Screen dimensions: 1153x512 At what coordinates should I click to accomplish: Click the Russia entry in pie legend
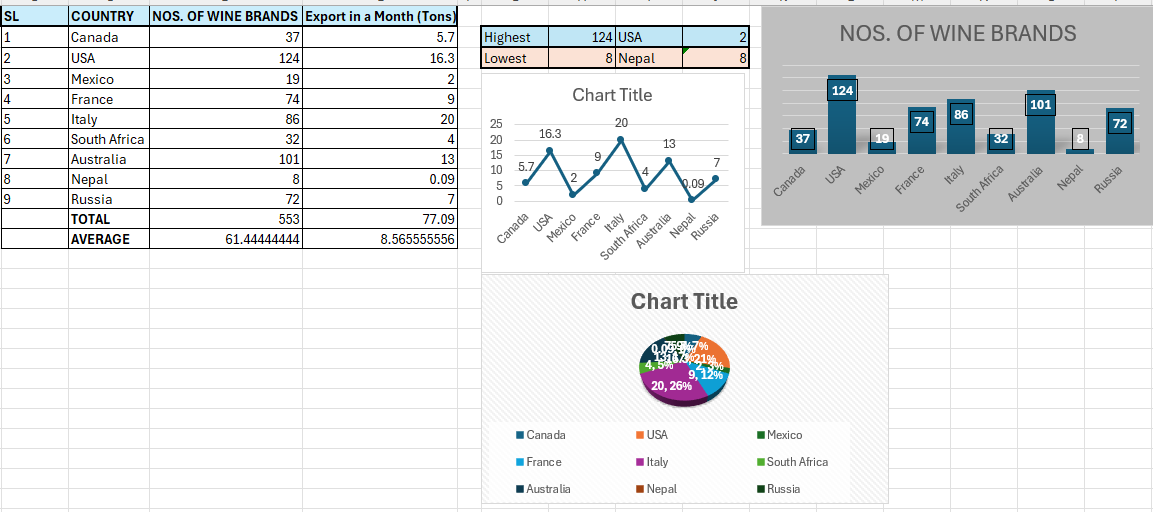coord(779,488)
